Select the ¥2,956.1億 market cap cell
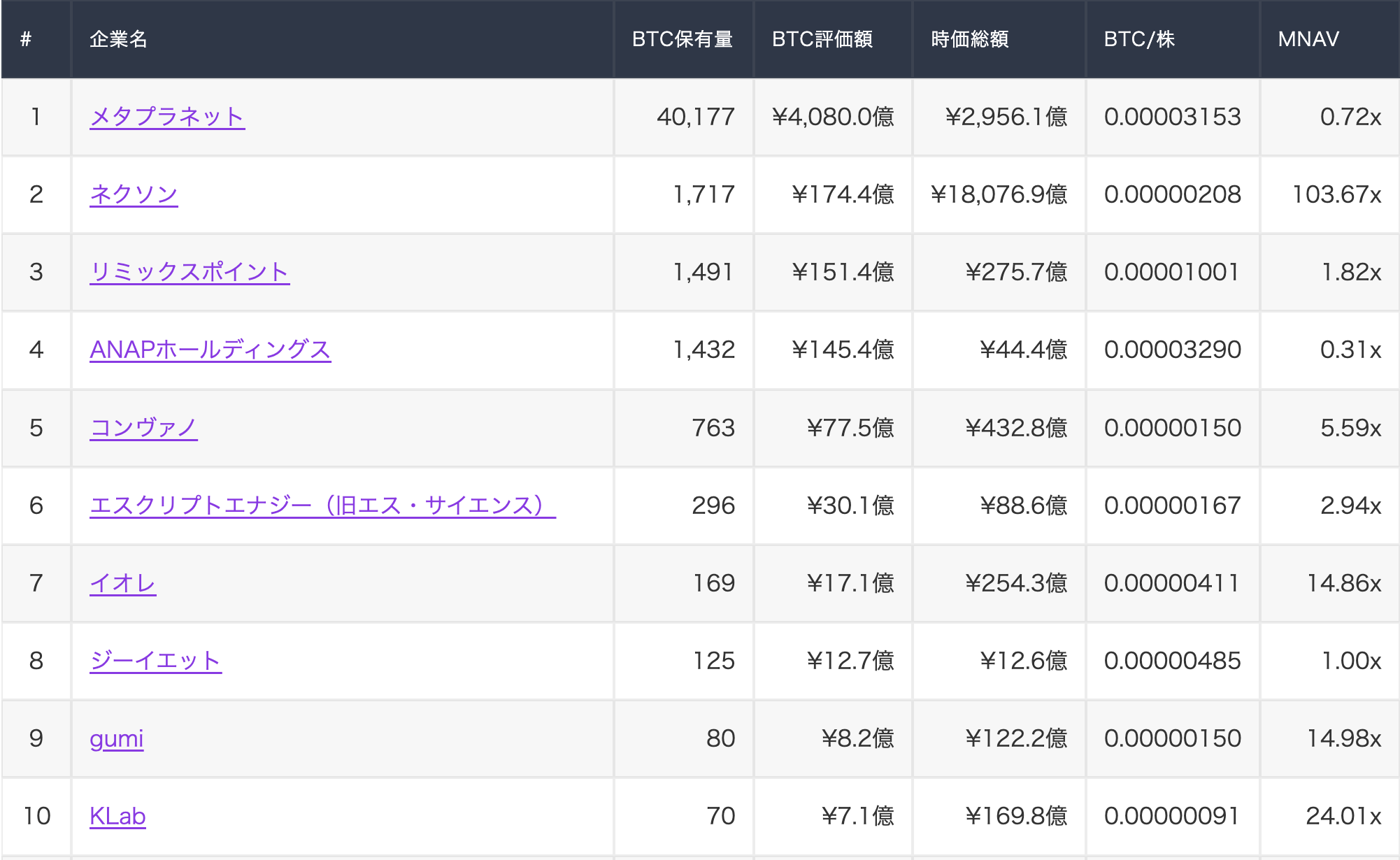1400x860 pixels. click(999, 117)
